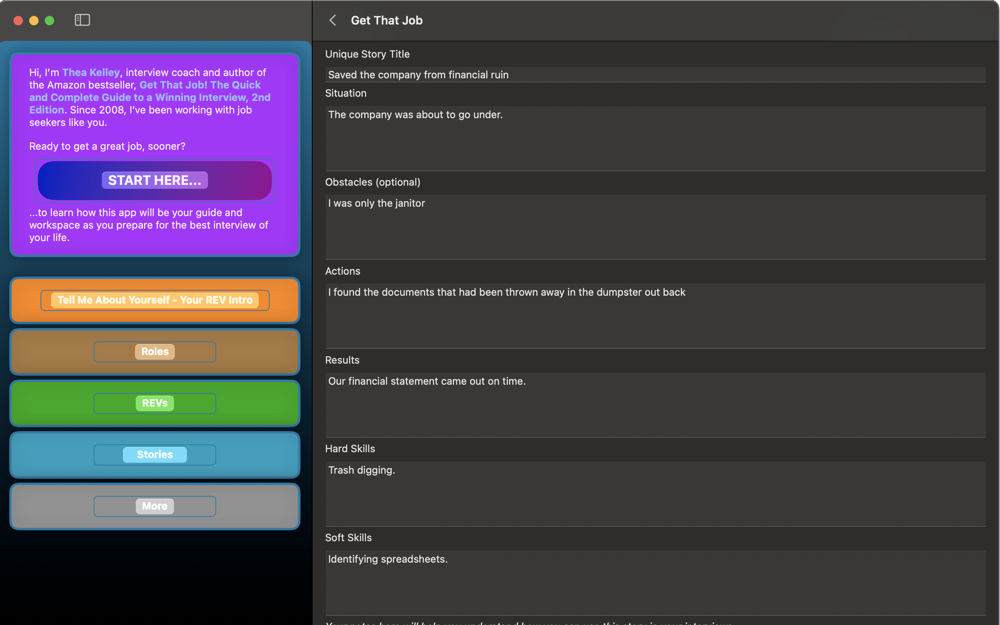Viewport: 1000px width, 625px height.
Task: Click into the Soft Skills text area
Action: tap(655, 583)
